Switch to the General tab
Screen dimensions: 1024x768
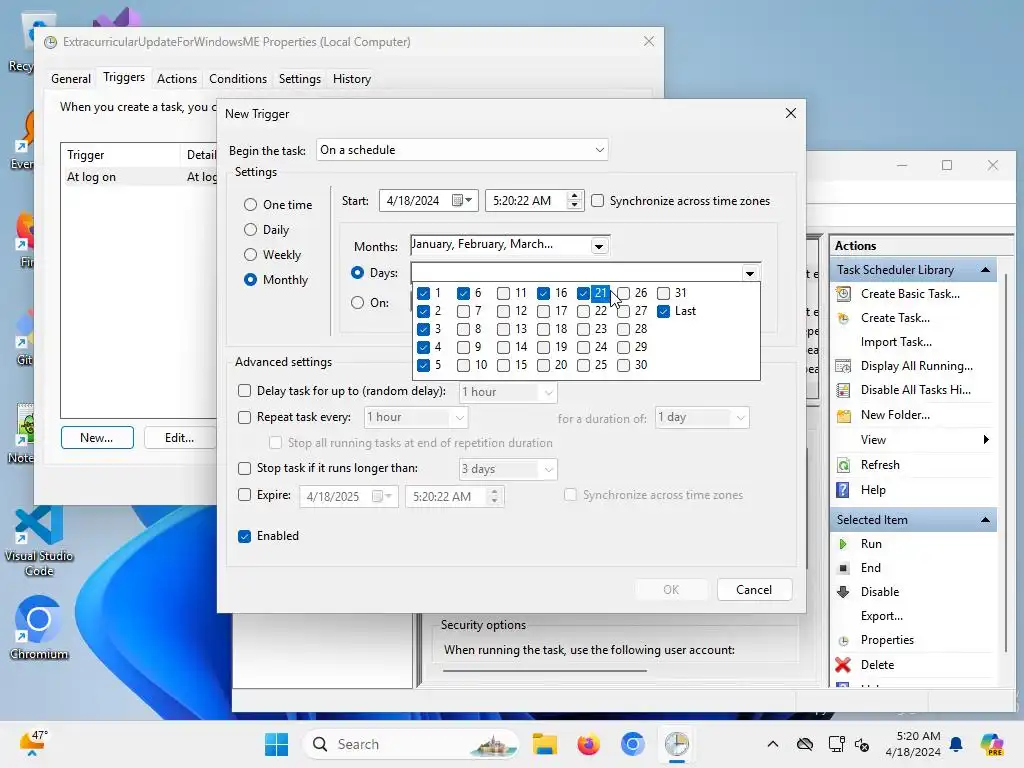click(71, 79)
